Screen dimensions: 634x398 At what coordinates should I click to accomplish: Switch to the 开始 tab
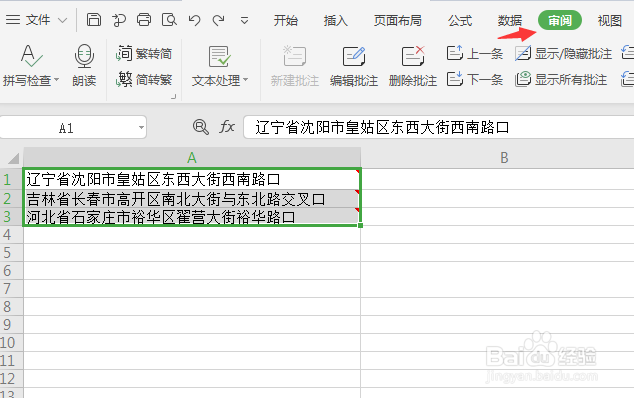285,20
